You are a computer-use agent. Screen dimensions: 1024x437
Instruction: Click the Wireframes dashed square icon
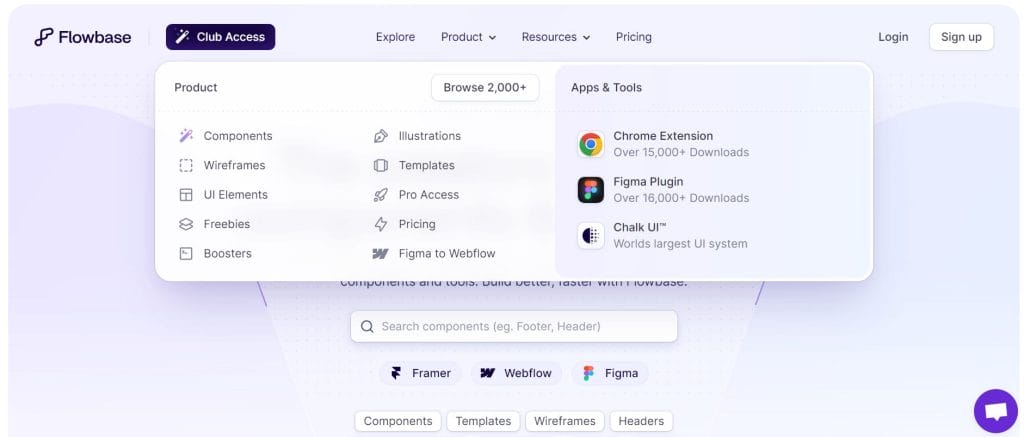click(186, 165)
